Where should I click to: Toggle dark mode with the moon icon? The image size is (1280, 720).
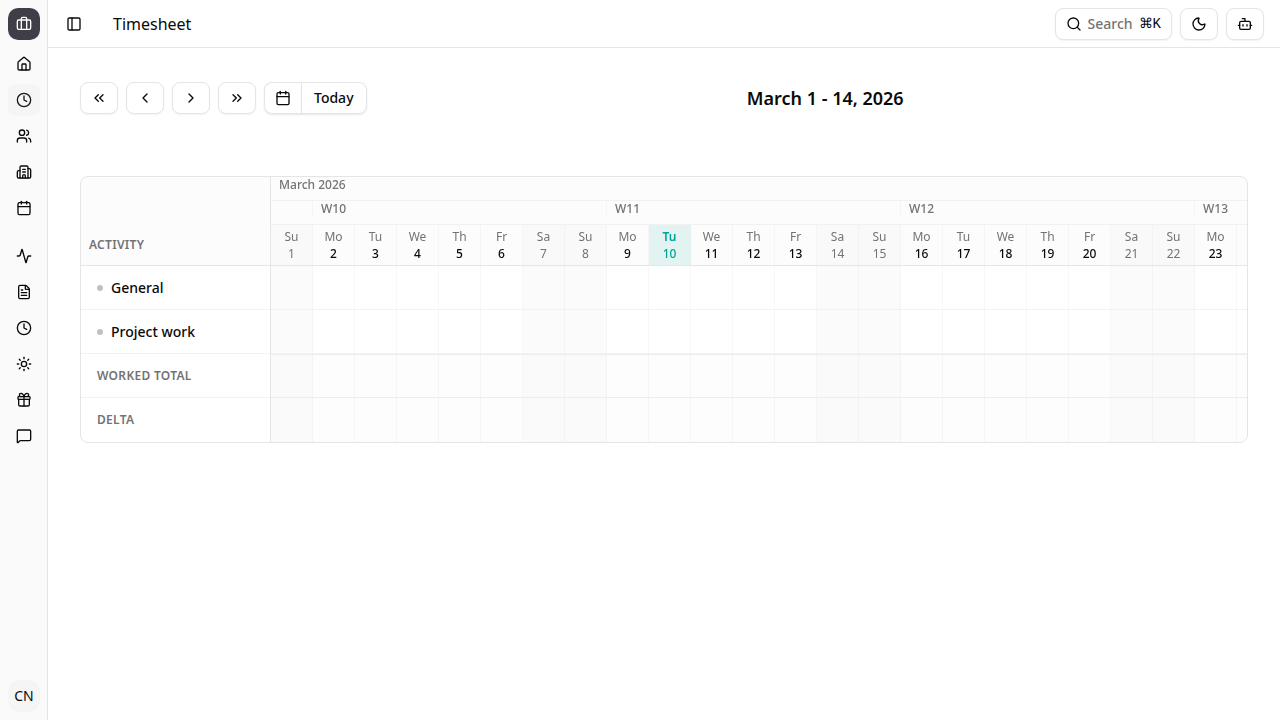coord(1199,24)
